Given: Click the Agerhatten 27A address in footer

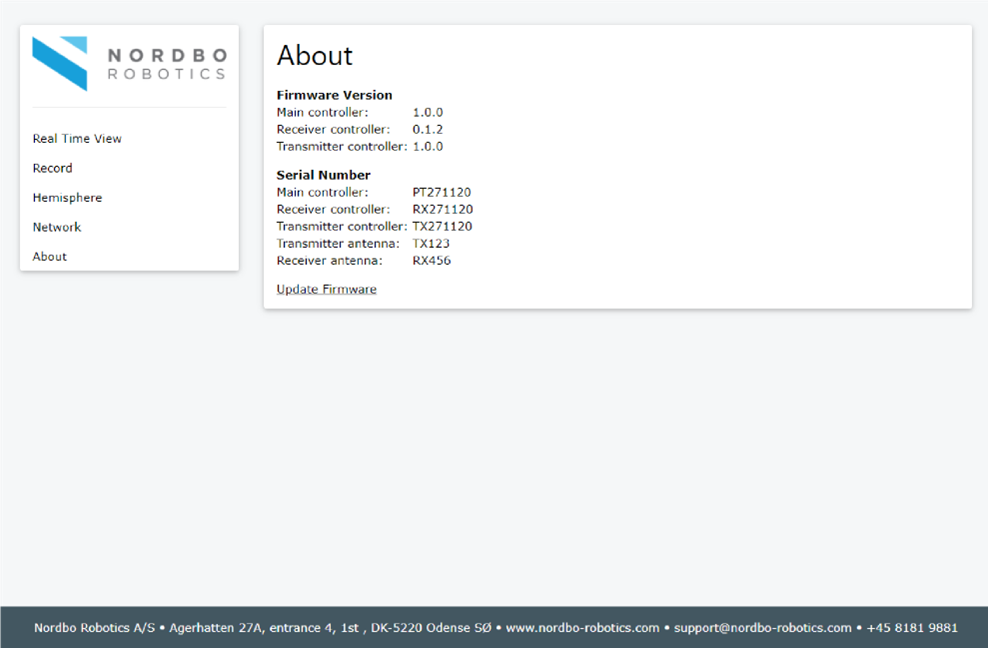Looking at the screenshot, I should pos(330,628).
